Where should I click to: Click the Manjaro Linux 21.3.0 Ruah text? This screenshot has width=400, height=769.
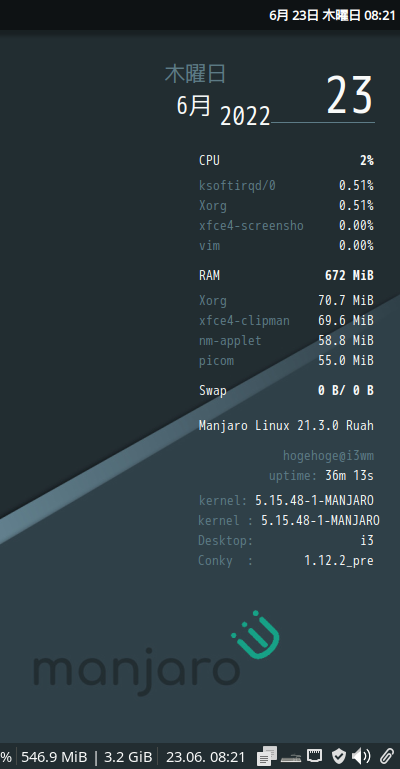(x=286, y=425)
